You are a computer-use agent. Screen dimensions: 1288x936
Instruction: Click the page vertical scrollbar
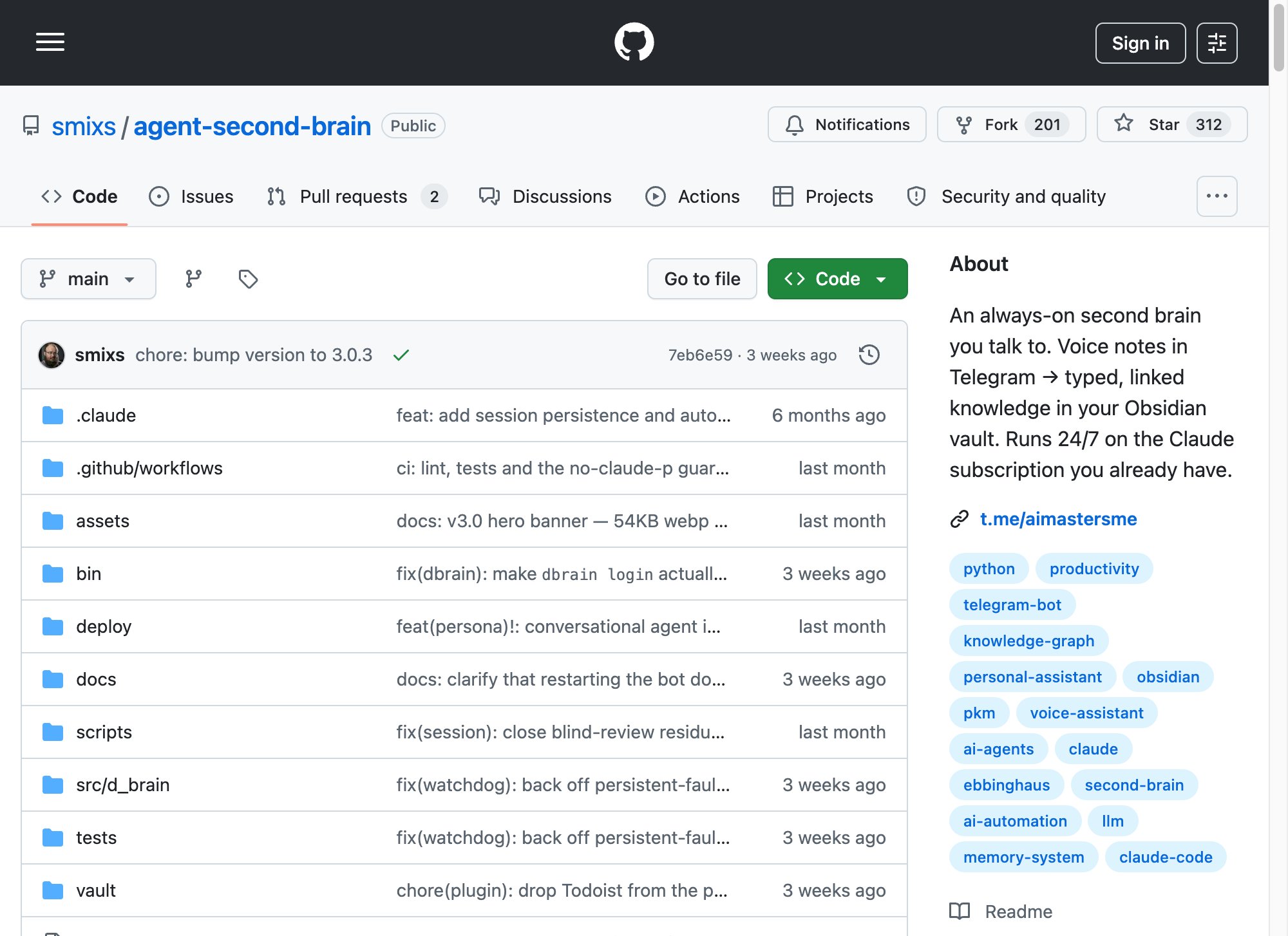[1279, 39]
